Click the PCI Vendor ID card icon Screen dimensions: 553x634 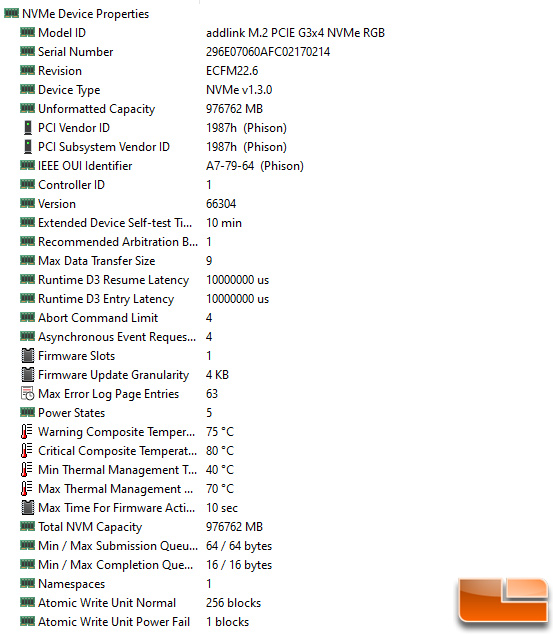(x=27, y=128)
